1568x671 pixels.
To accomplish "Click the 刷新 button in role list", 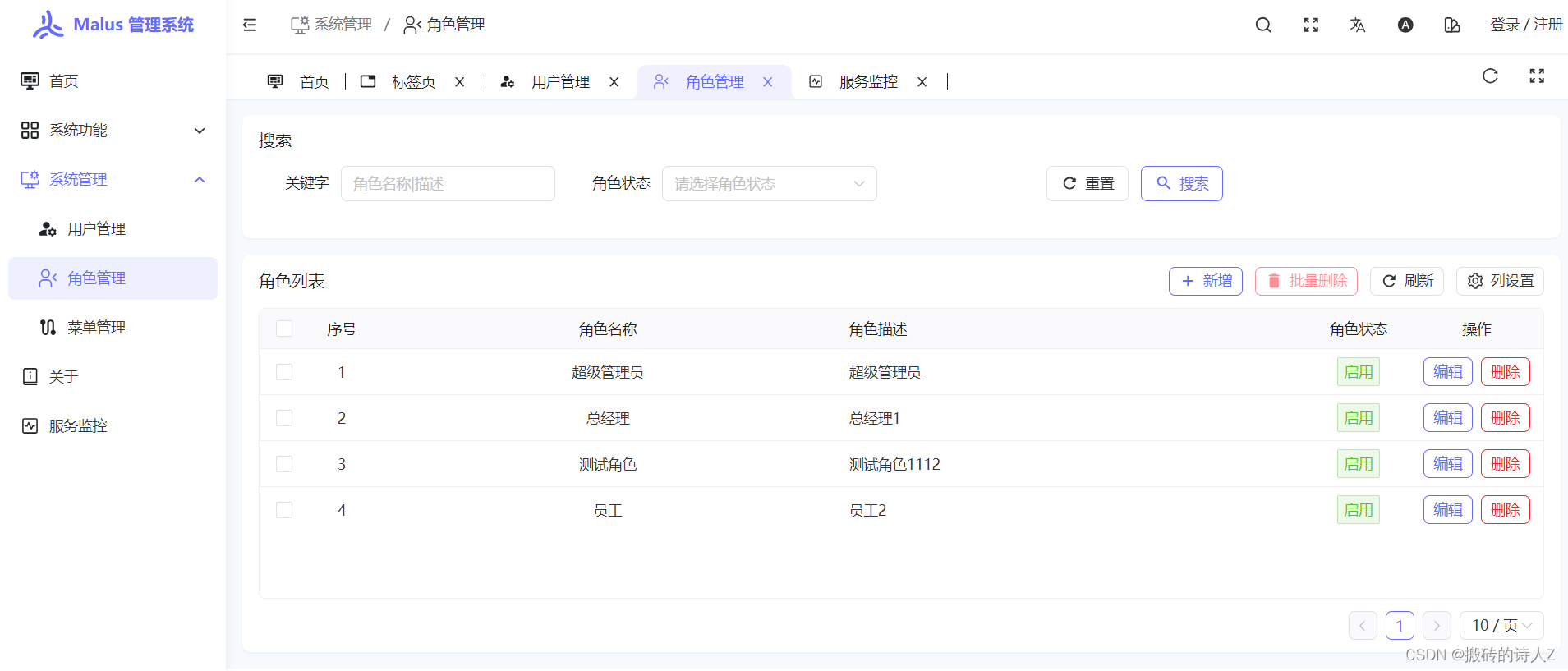I will tap(1407, 281).
